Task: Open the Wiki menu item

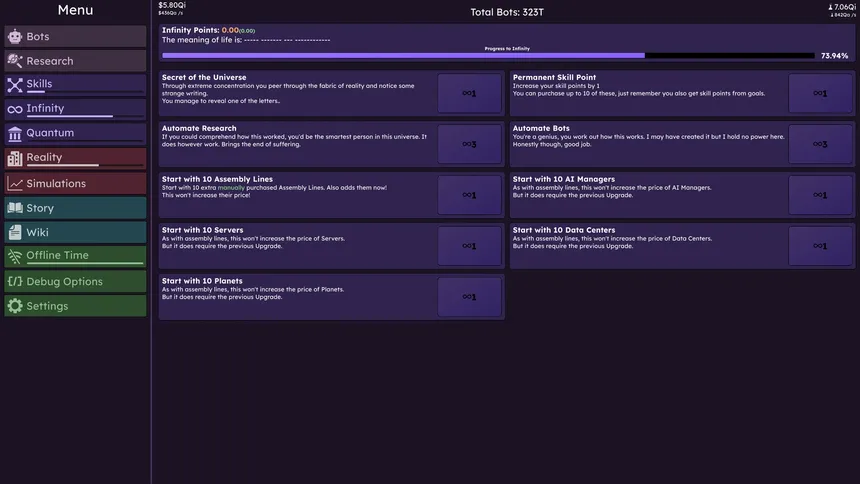Action: [75, 232]
